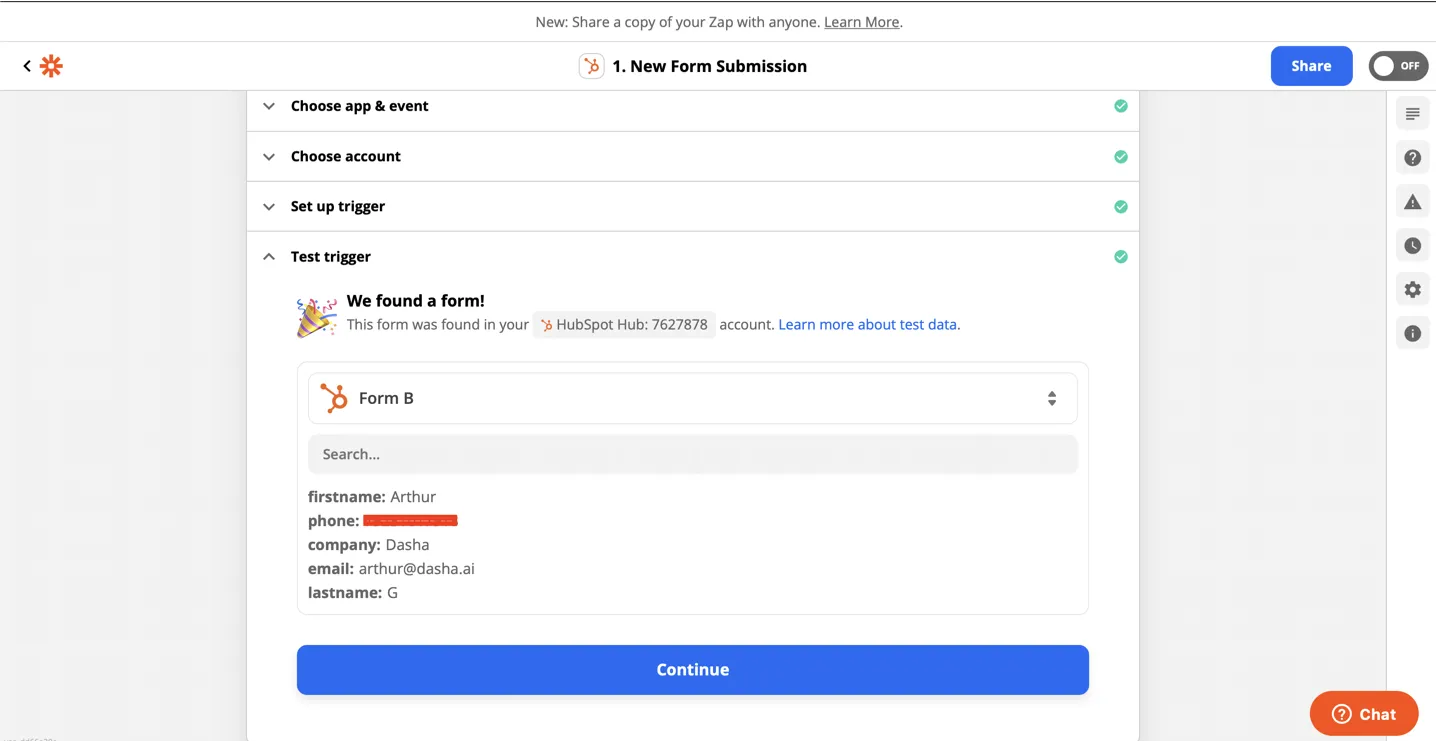Open the Form B sample dropdown

692,398
